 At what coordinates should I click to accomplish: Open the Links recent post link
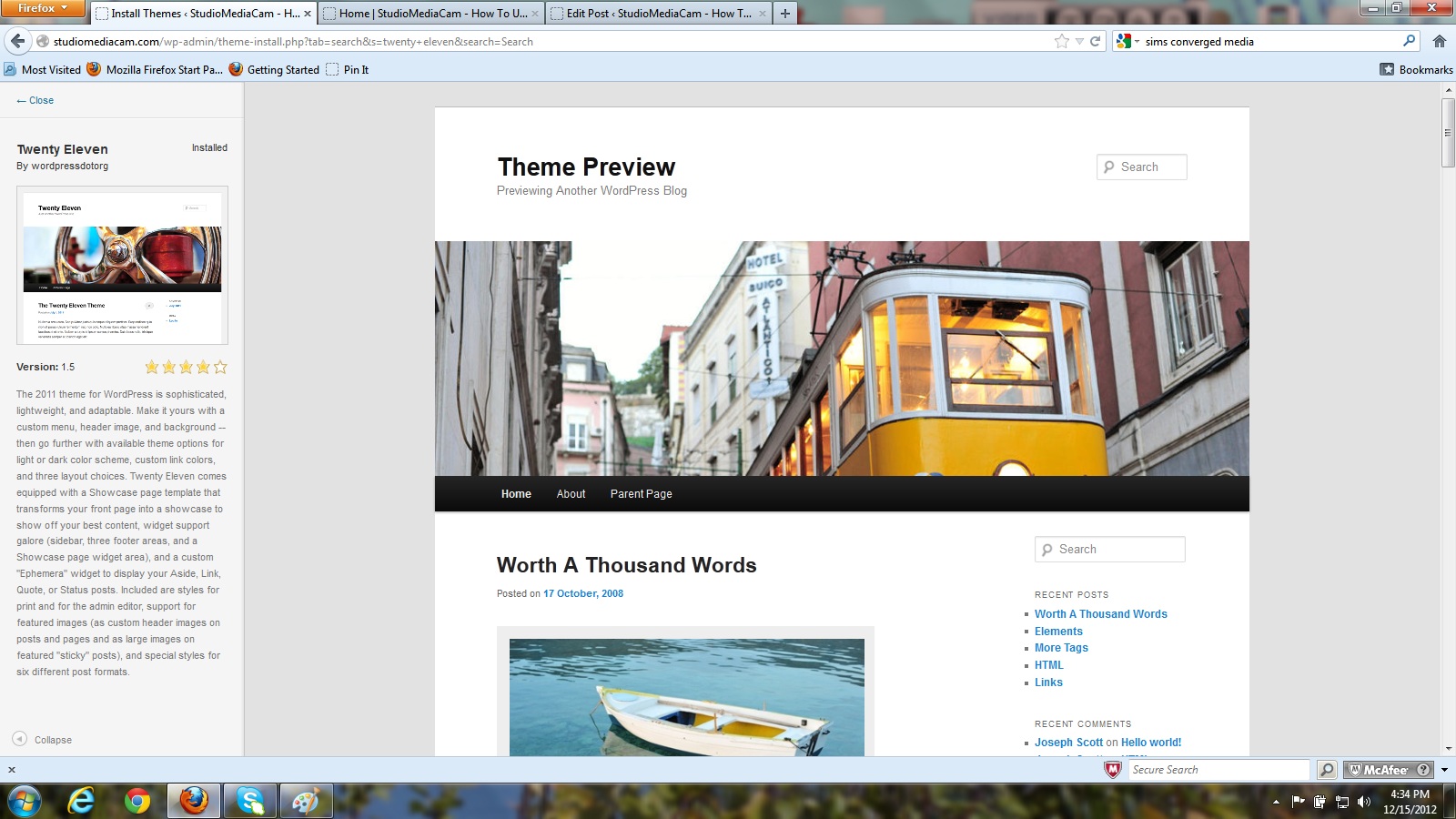pos(1048,682)
